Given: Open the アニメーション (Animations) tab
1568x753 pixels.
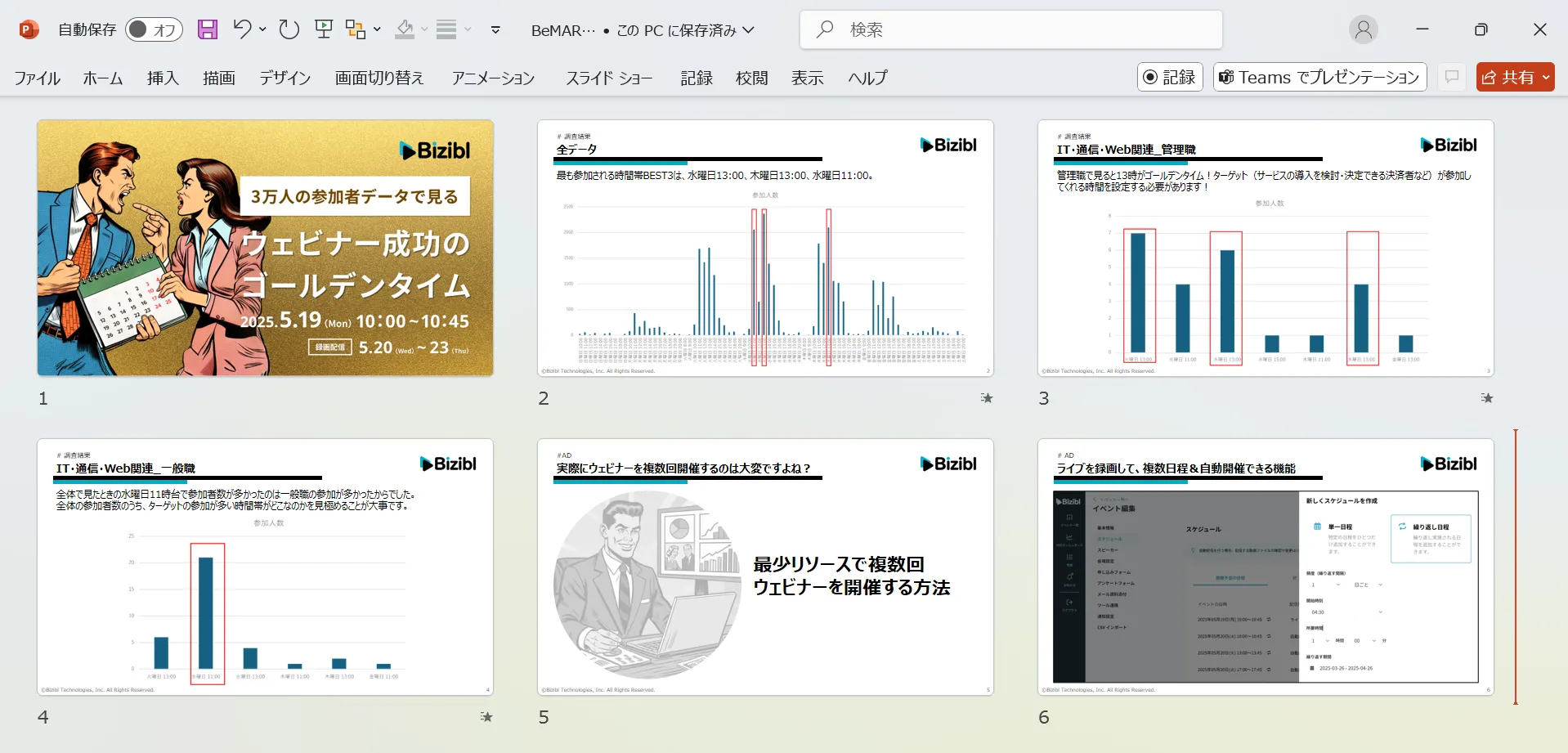Looking at the screenshot, I should [x=493, y=78].
